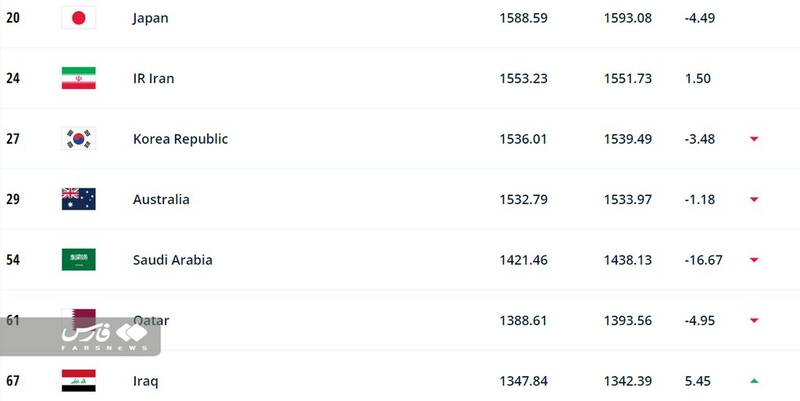Open the Saudi Arabia team link
The height and width of the screenshot is (401, 800).
coord(172,260)
